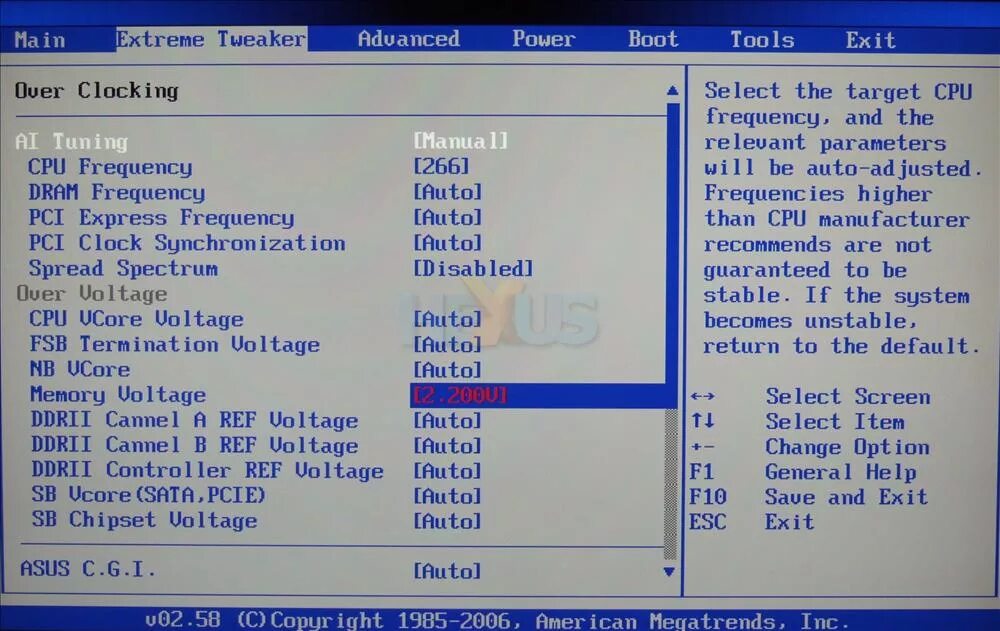Select the AI Tuning setting
Screen dimensions: 1000x631
(x=71, y=141)
